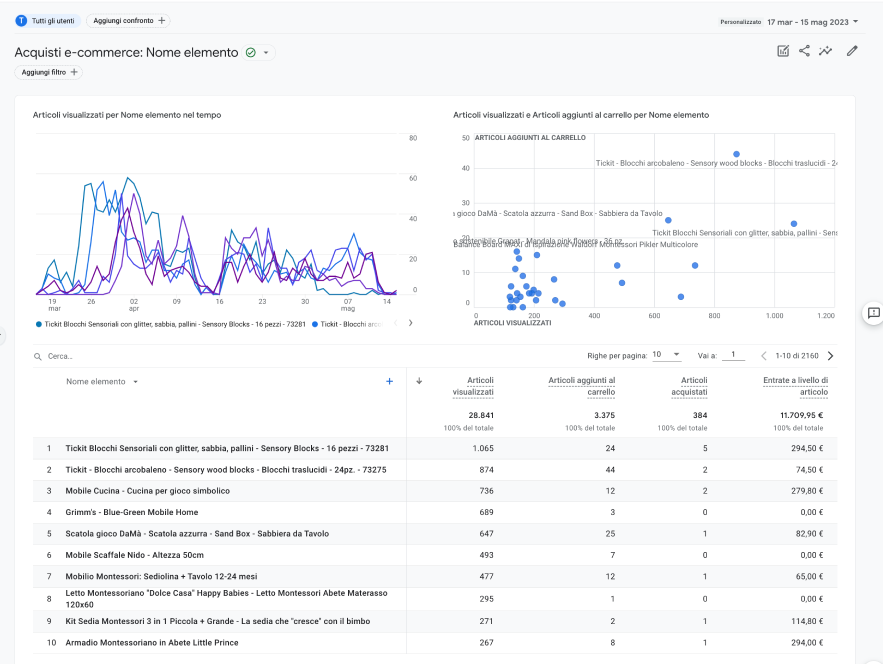Screen dimensions: 883x664
Task: Click Aggiungi confronto button
Action: [130, 21]
